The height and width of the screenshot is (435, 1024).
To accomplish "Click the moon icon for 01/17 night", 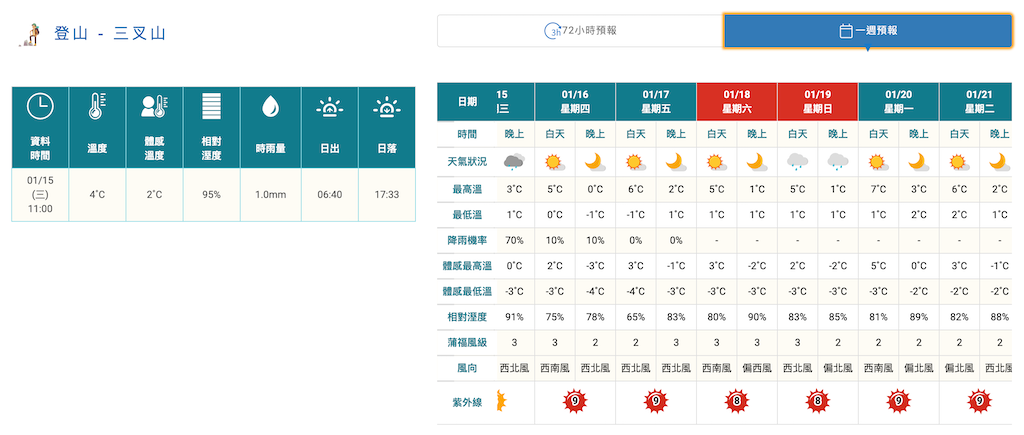I will (x=676, y=162).
